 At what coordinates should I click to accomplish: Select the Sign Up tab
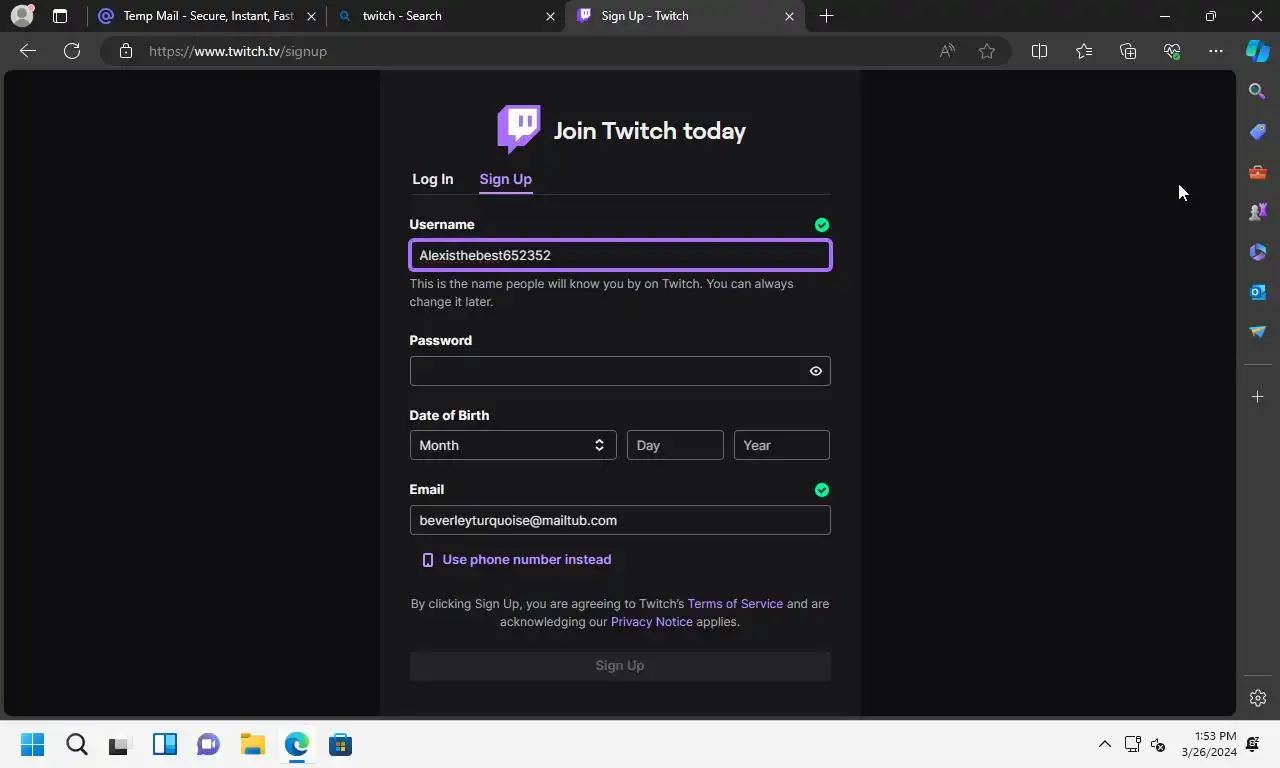point(505,179)
